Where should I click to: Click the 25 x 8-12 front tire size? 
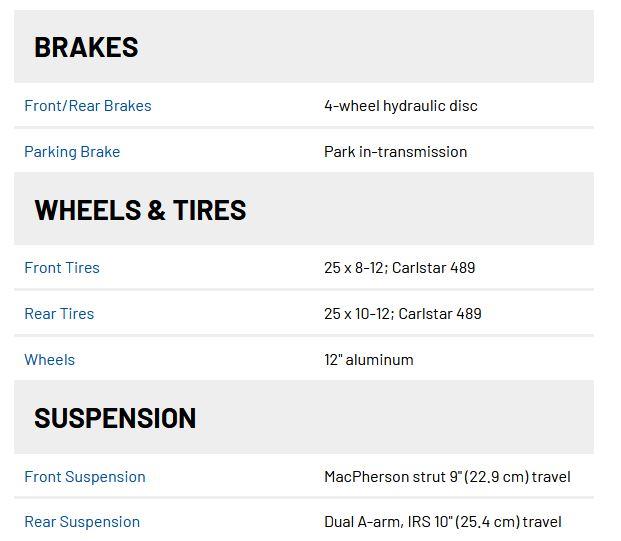coord(354,268)
